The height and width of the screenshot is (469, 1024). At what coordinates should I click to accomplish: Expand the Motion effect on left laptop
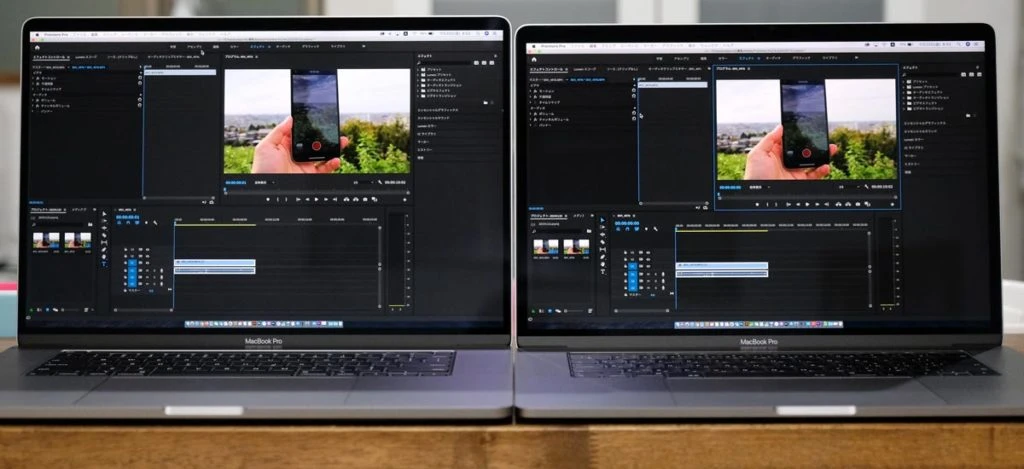click(33, 78)
